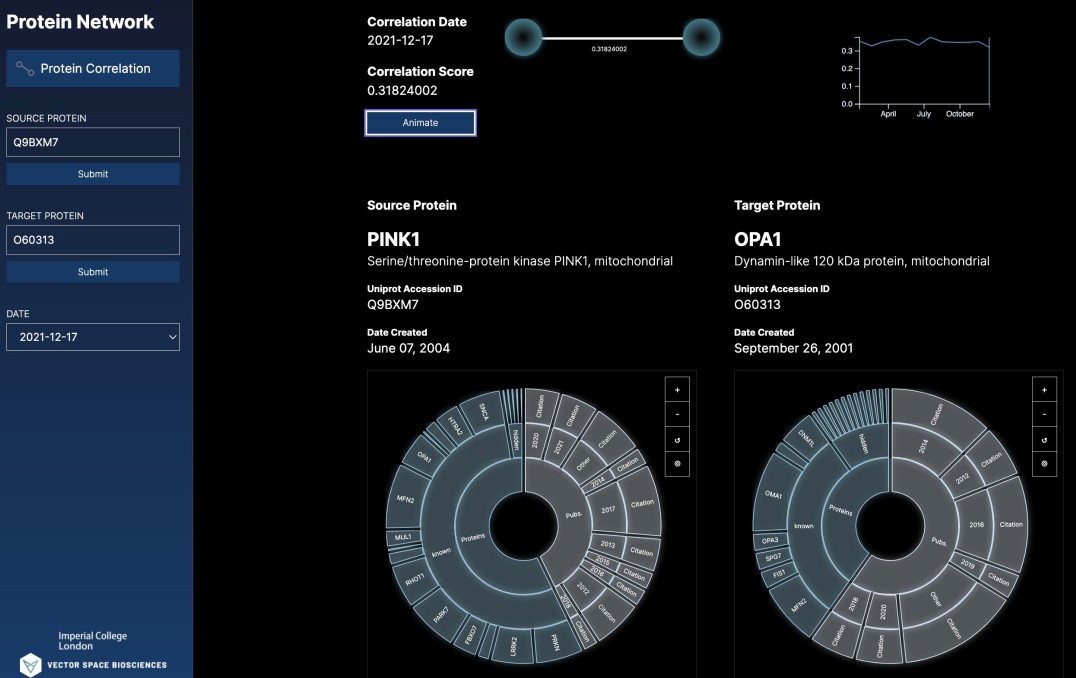Click the bottom target icon on PINK1 chart controls
The height and width of the screenshot is (678, 1076).
677,464
